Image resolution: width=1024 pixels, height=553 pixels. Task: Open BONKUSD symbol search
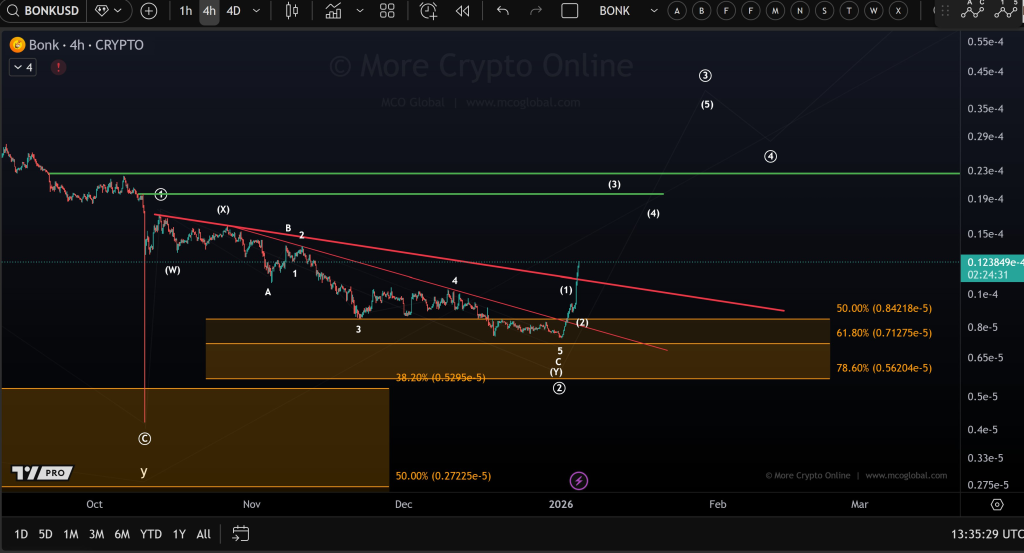[42, 10]
